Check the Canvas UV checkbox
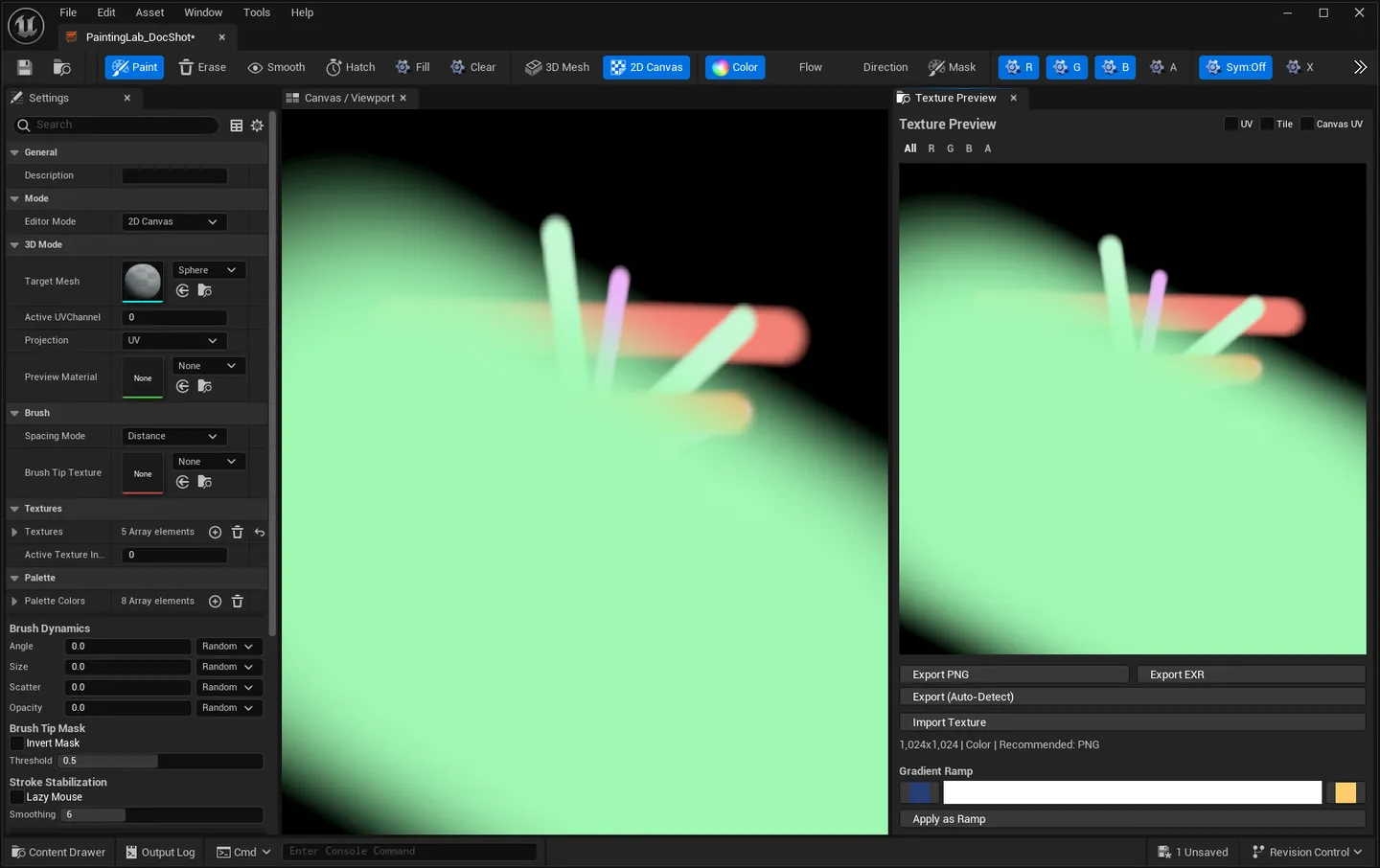This screenshot has height=868, width=1380. 1307,124
